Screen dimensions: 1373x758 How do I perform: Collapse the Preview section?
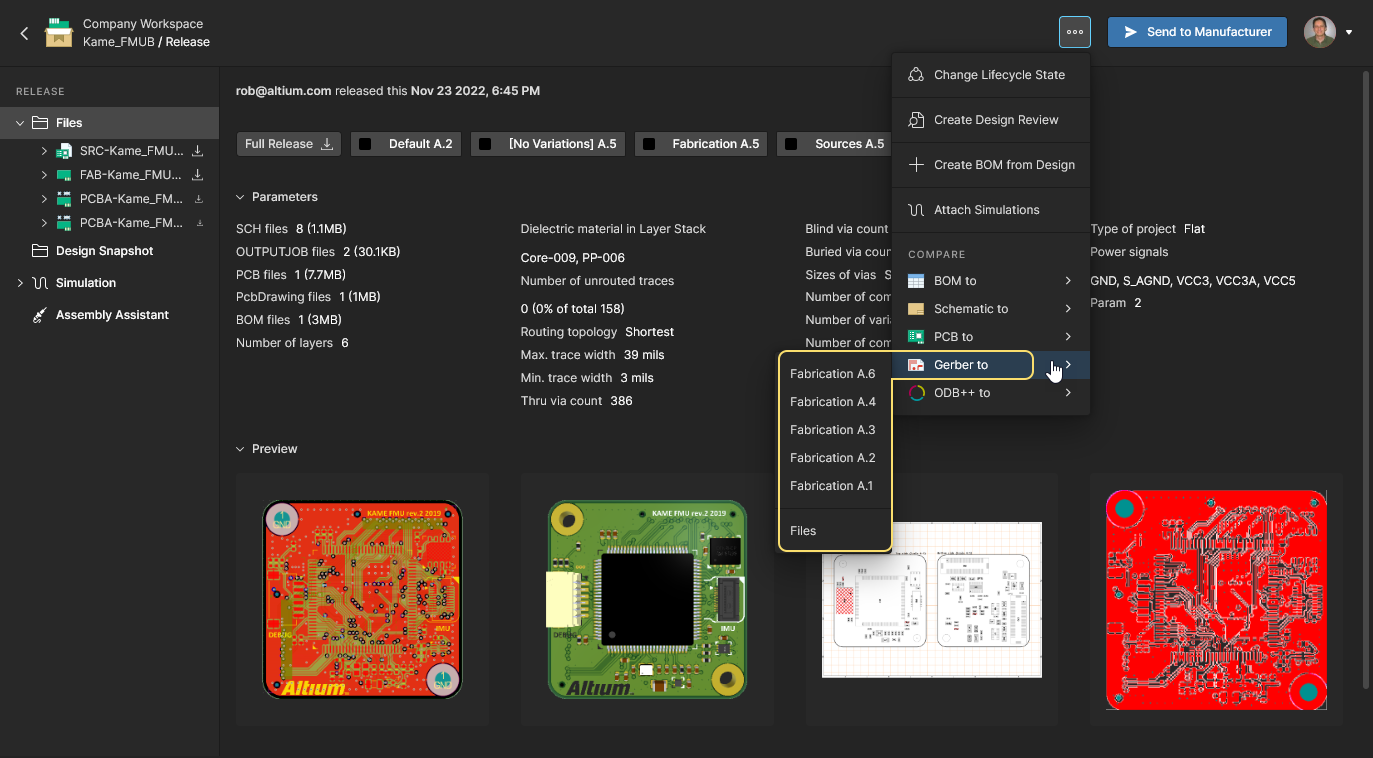240,449
